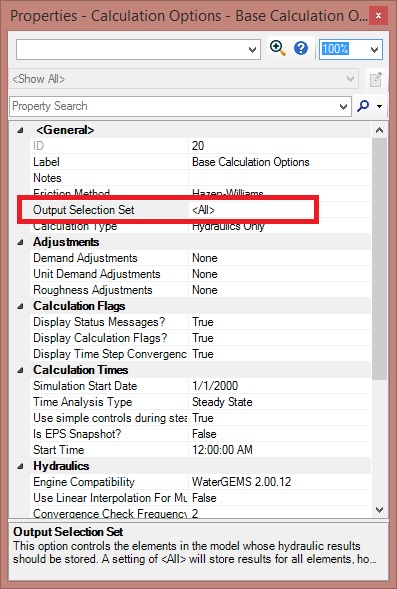Click None value for Unit Demand Adjustments
Screen dimensions: 397x589
pos(205,274)
